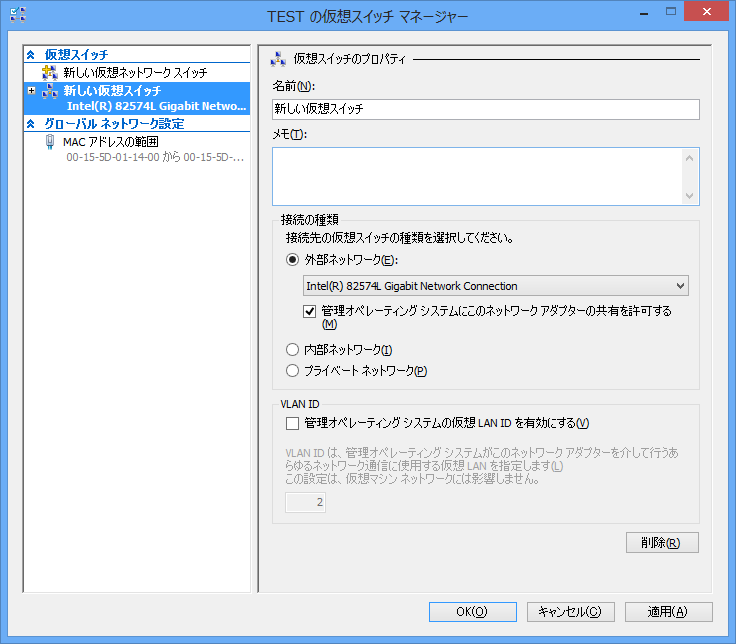Viewport: 736px width, 644px height.
Task: Minimize the 仮想スイッチ マネージャー window
Action: (x=644, y=13)
